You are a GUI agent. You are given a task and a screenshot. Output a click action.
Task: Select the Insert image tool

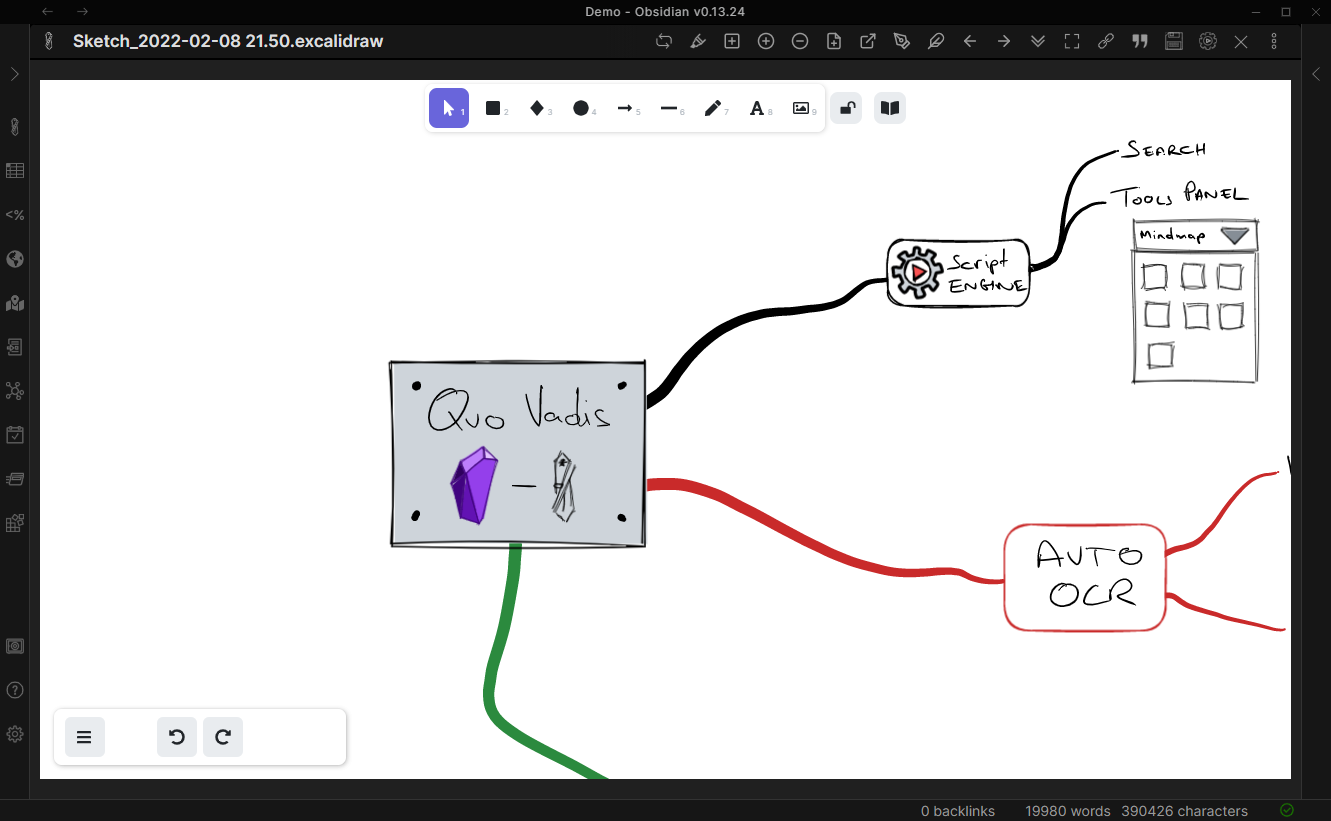[801, 108]
